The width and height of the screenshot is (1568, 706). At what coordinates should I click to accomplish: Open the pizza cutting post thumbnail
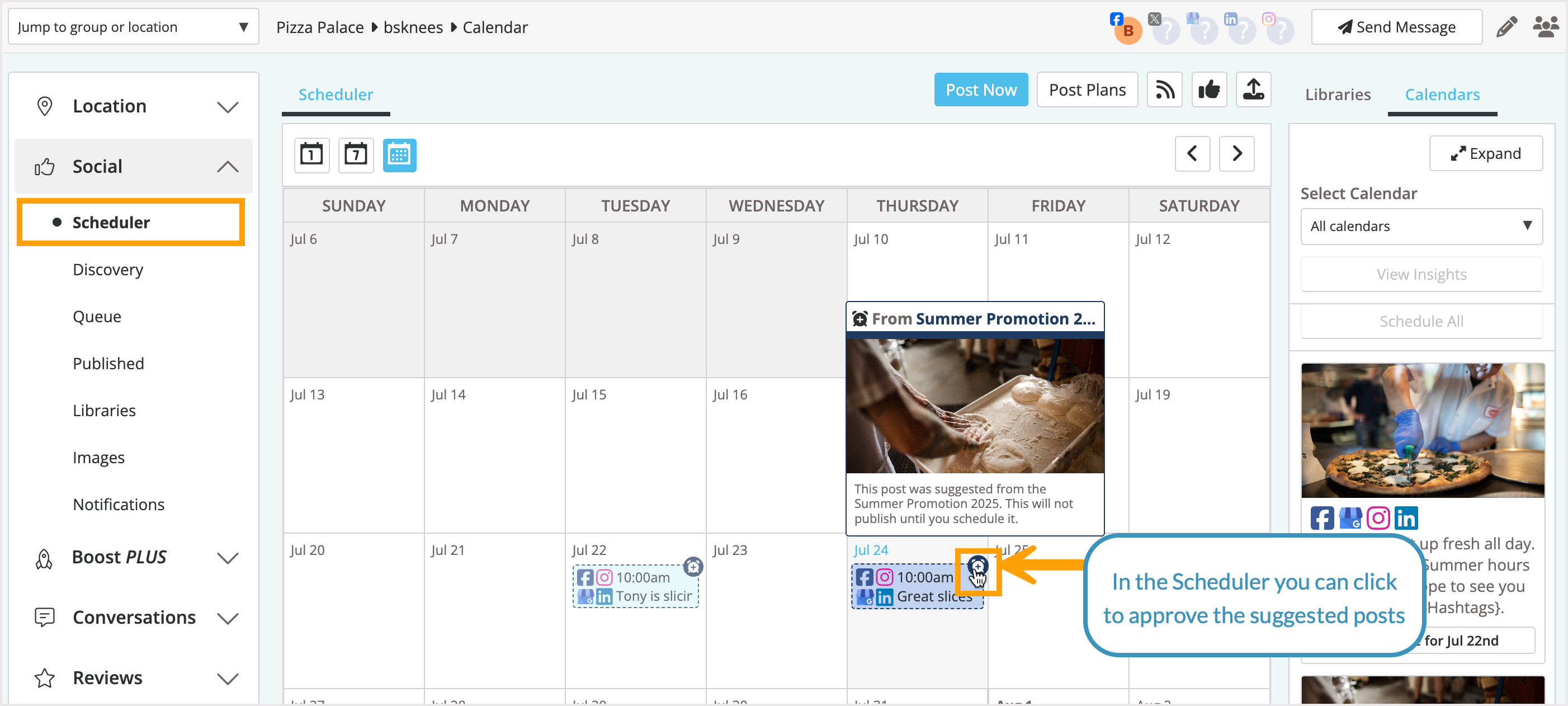1422,430
